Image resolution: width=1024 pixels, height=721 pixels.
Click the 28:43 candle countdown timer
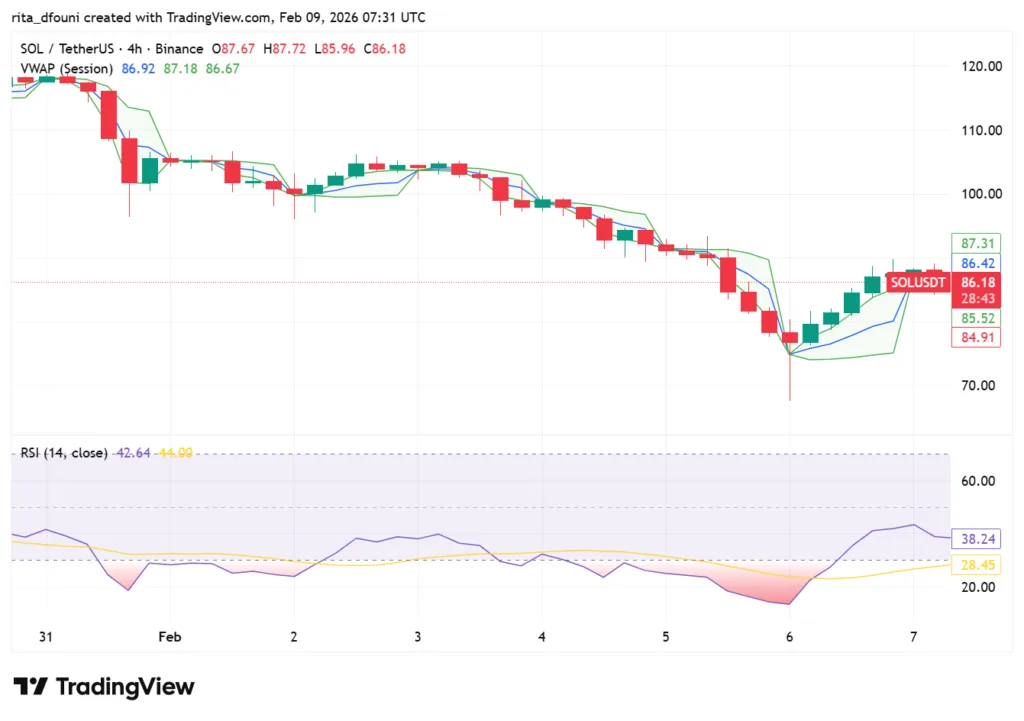click(976, 299)
